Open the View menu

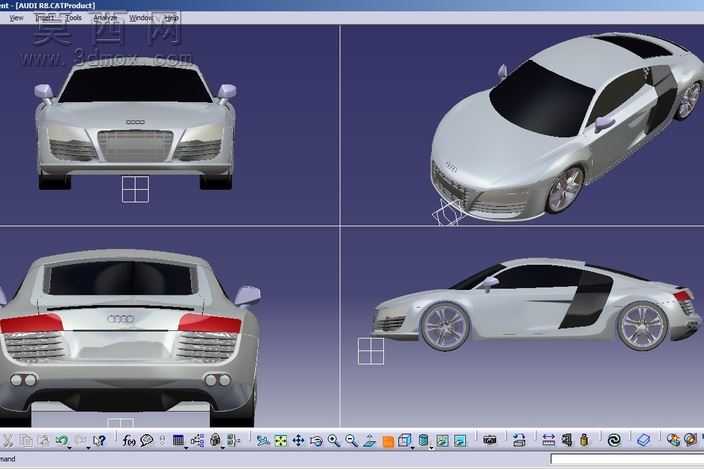click(x=16, y=18)
